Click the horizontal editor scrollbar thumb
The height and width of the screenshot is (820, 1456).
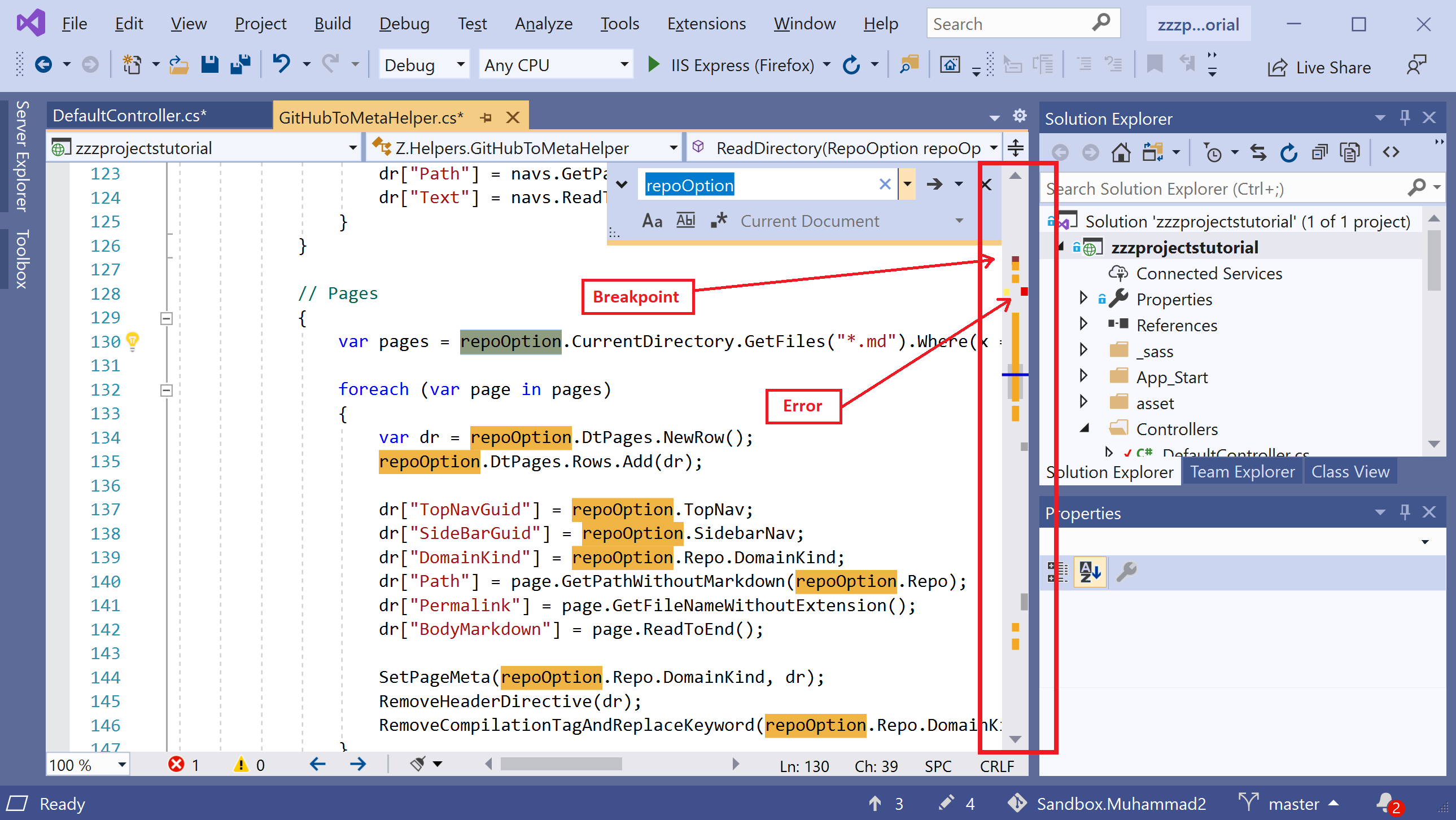point(561,764)
